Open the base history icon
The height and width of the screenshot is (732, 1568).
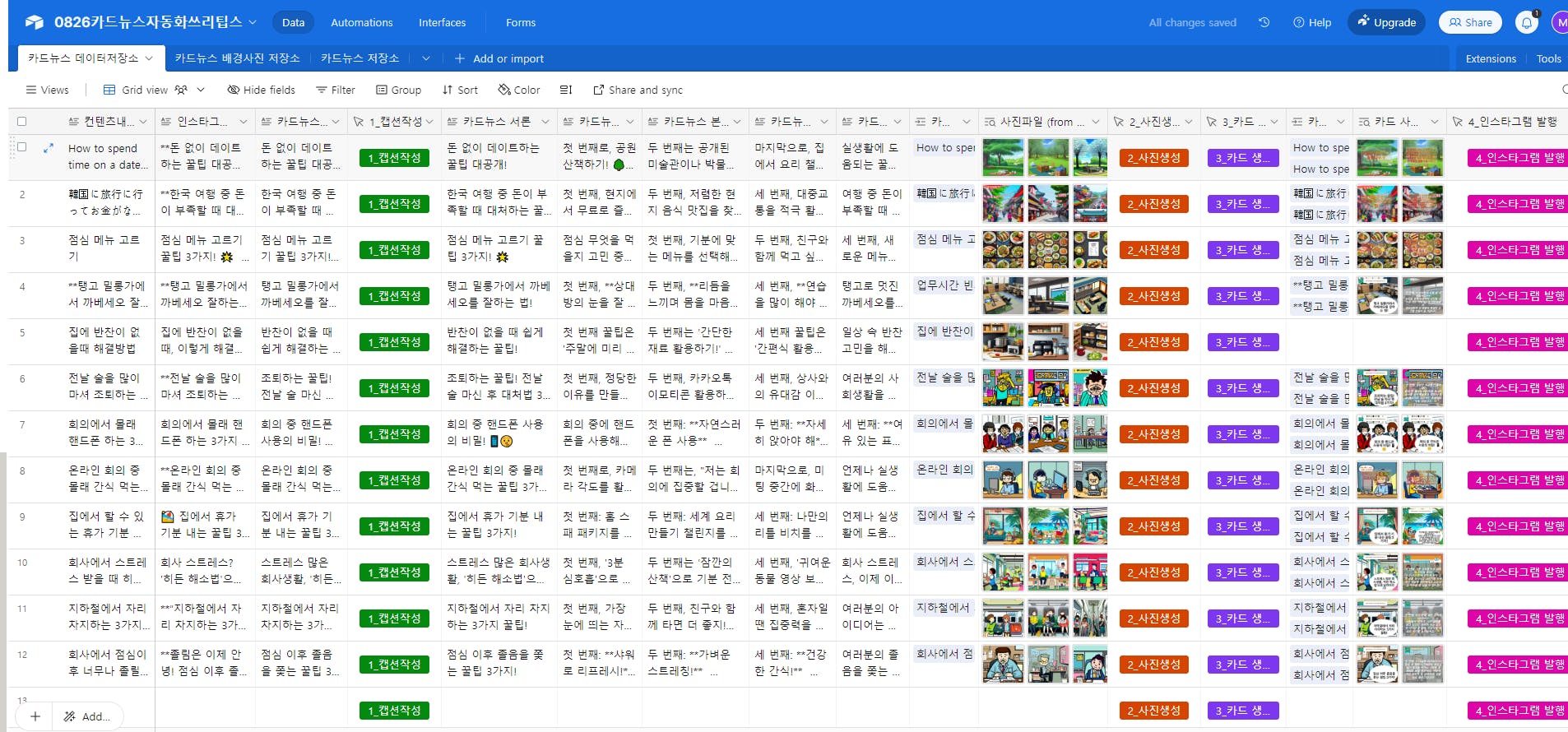(x=1264, y=22)
